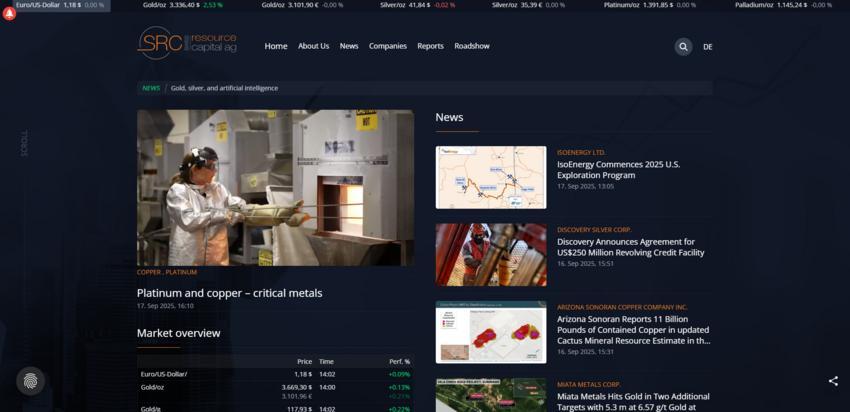The height and width of the screenshot is (412, 850).
Task: Click Silver/oz 41,84 $ top ticker quote
Action: tap(418, 5)
